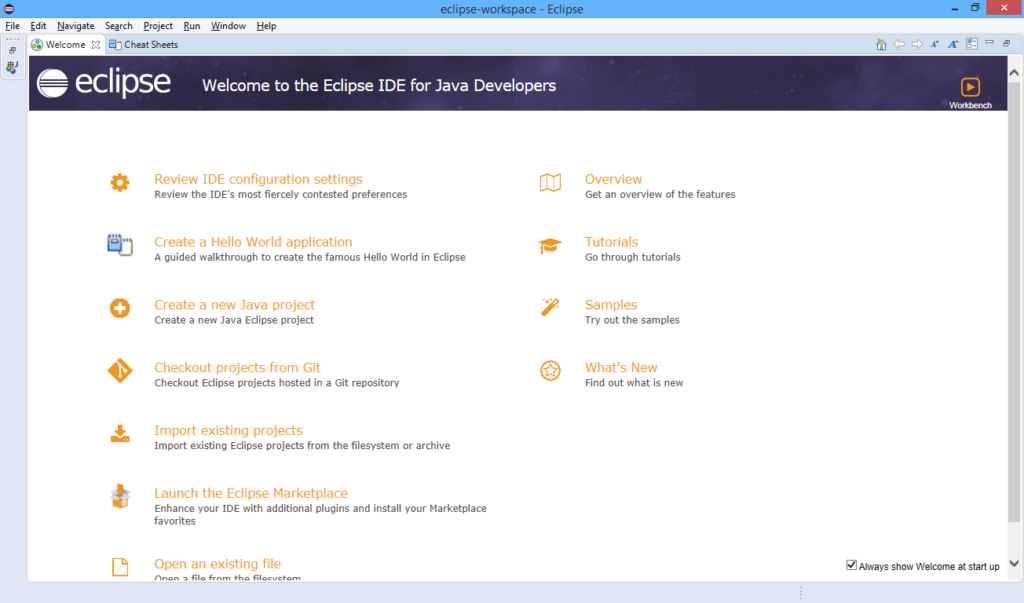
Task: Click the star icon for What's New
Action: click(550, 370)
